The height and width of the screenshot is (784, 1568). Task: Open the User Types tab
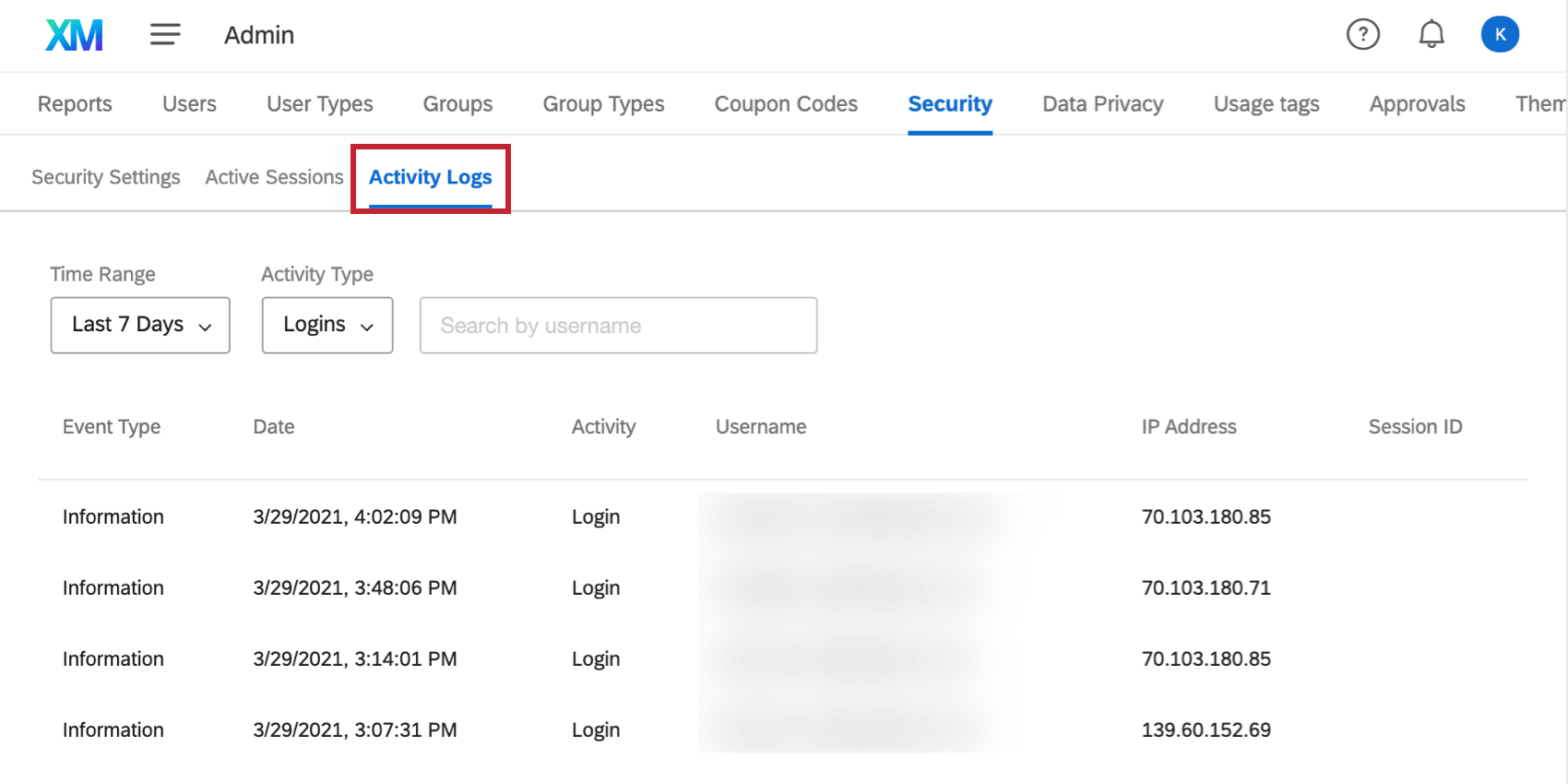pyautogui.click(x=320, y=104)
